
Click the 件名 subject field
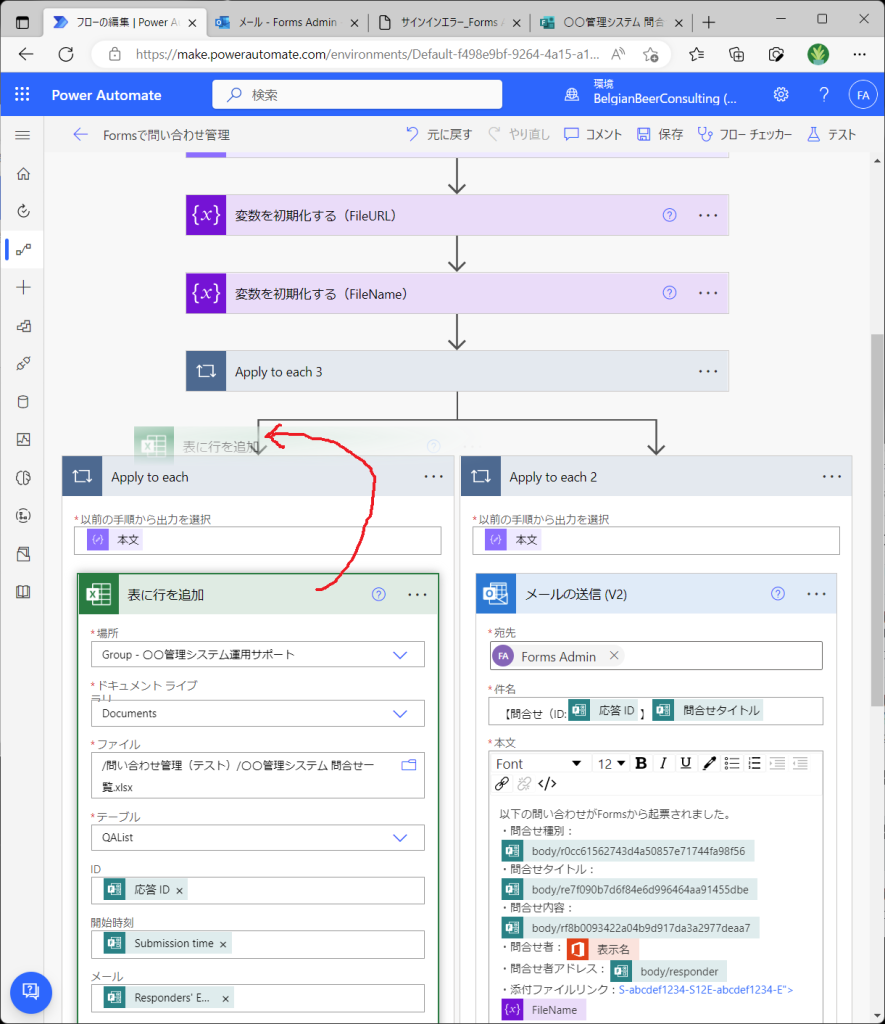[x=656, y=711]
